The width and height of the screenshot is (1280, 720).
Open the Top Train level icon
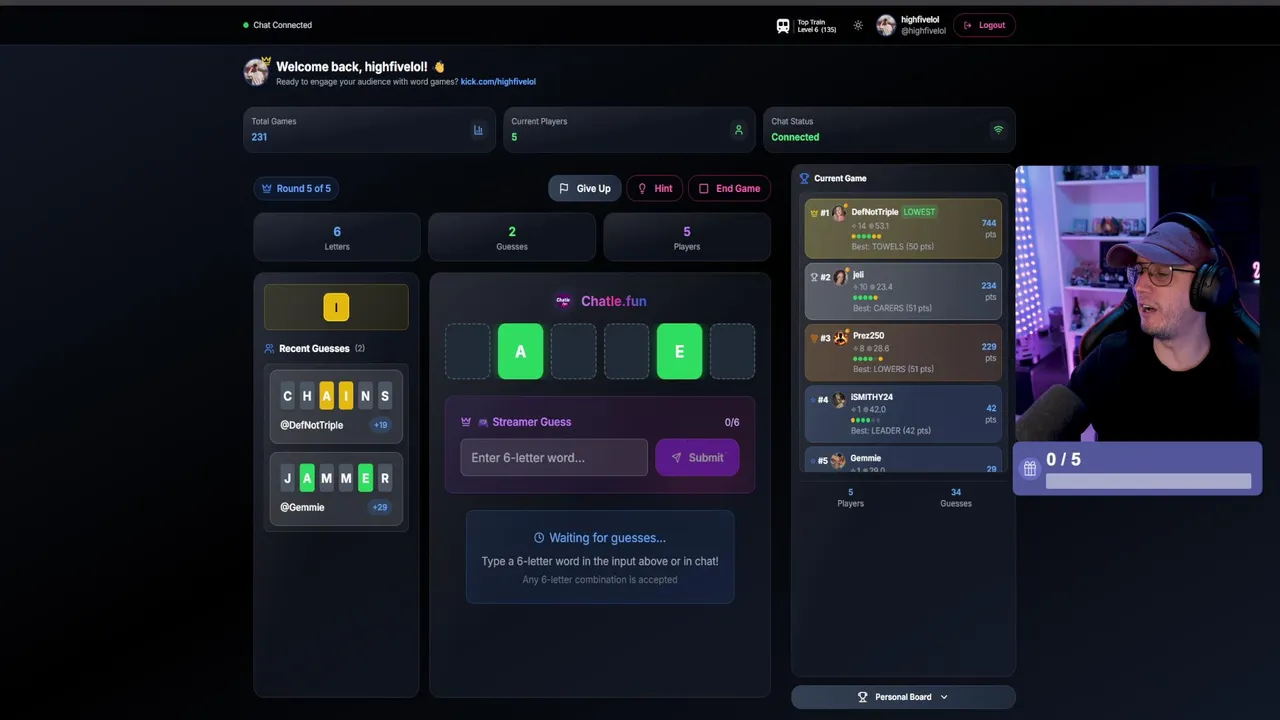pyautogui.click(x=783, y=26)
